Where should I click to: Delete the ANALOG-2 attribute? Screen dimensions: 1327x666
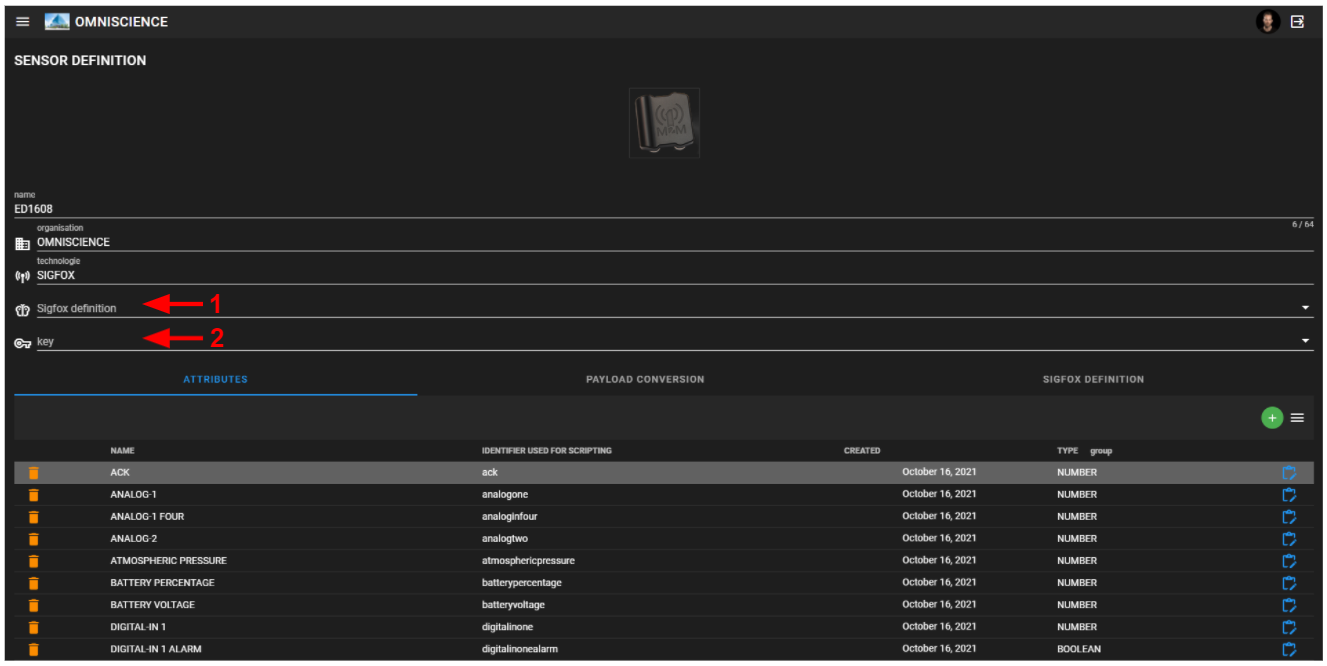pos(33,539)
